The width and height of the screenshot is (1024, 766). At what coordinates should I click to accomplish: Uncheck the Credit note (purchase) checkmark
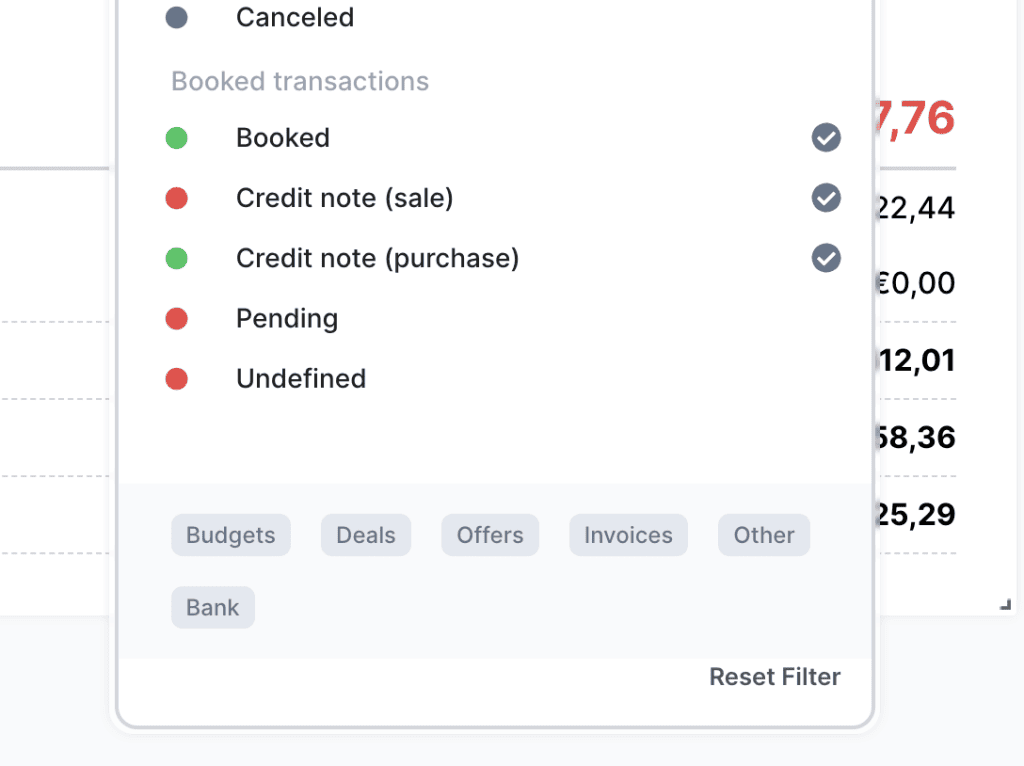826,258
